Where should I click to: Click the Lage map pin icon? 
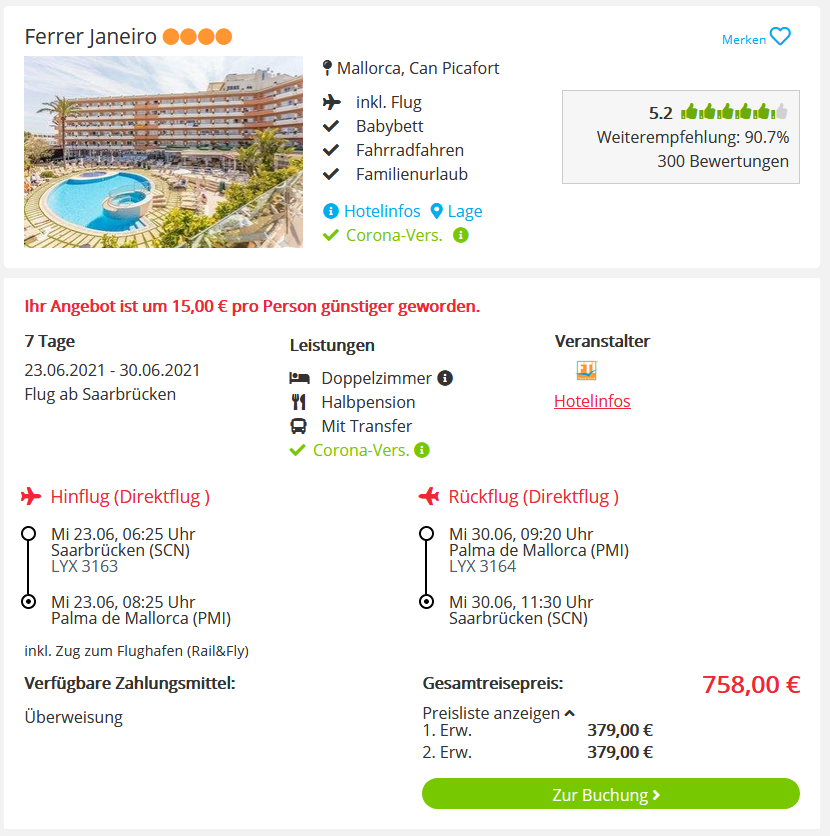pos(436,211)
